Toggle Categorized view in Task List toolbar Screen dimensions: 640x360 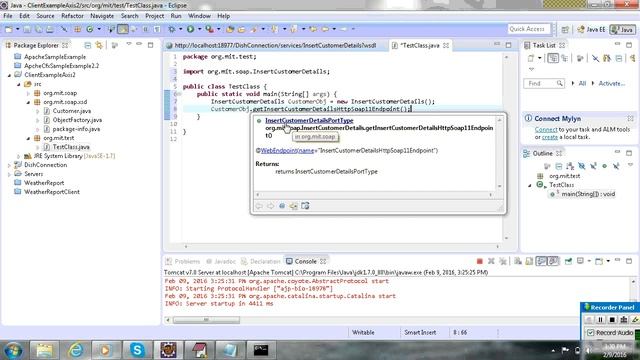pos(553,58)
